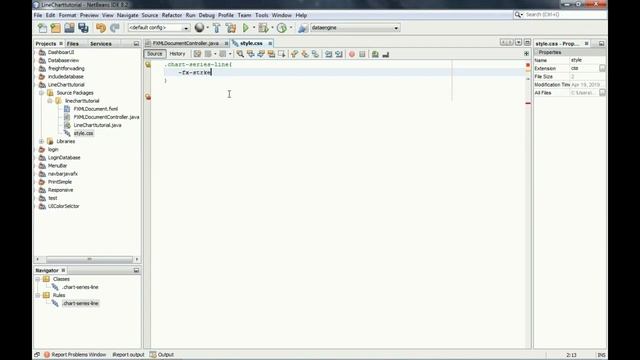
Task: Switch to the History editor view
Action: pos(177,54)
